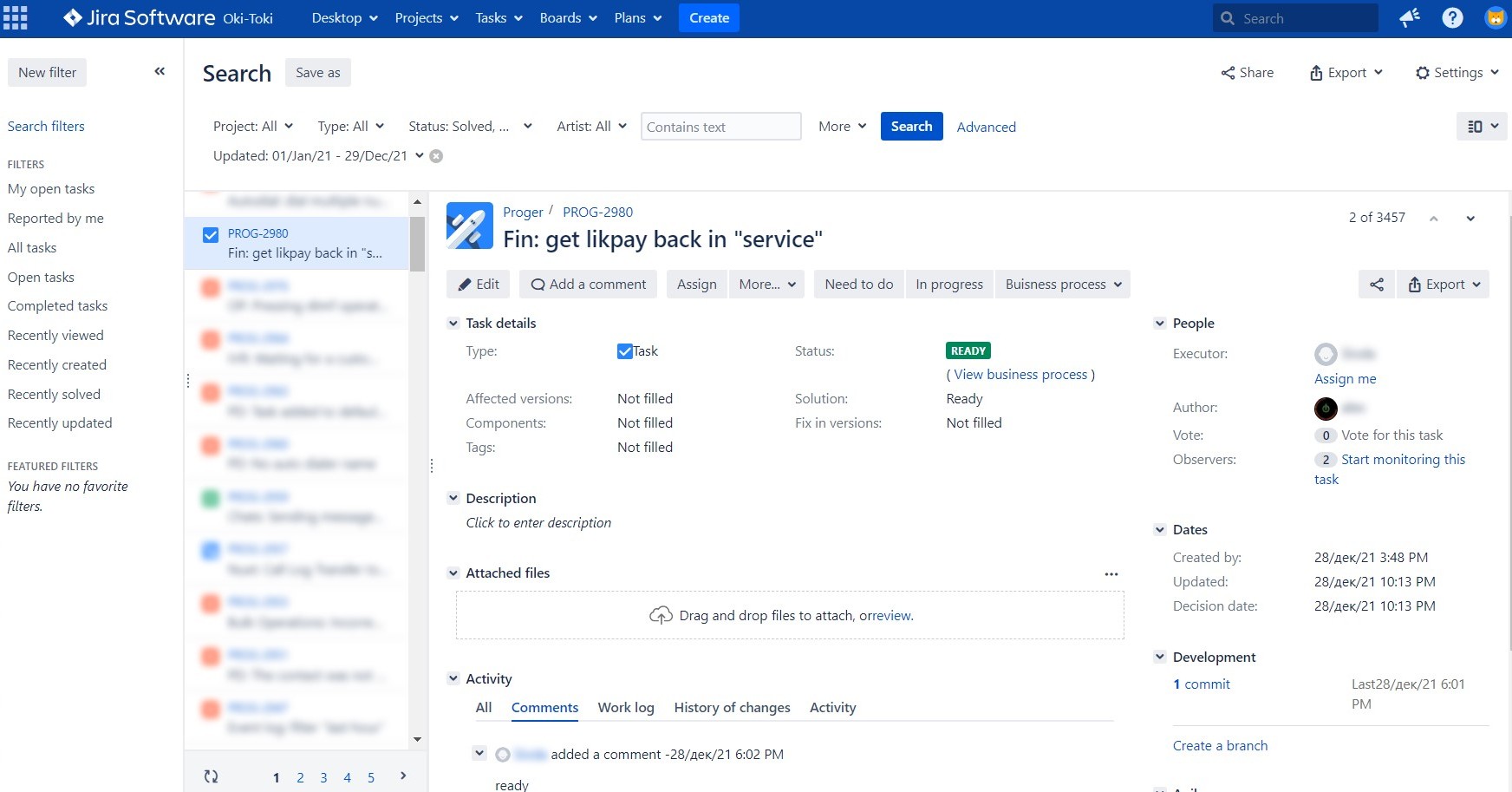Open attached files three-dot options
The width and height of the screenshot is (1512, 792).
point(1111,573)
